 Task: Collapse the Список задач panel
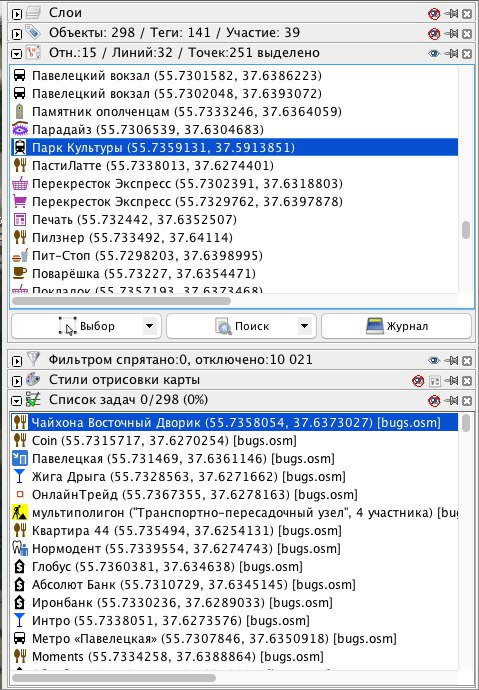(x=17, y=401)
